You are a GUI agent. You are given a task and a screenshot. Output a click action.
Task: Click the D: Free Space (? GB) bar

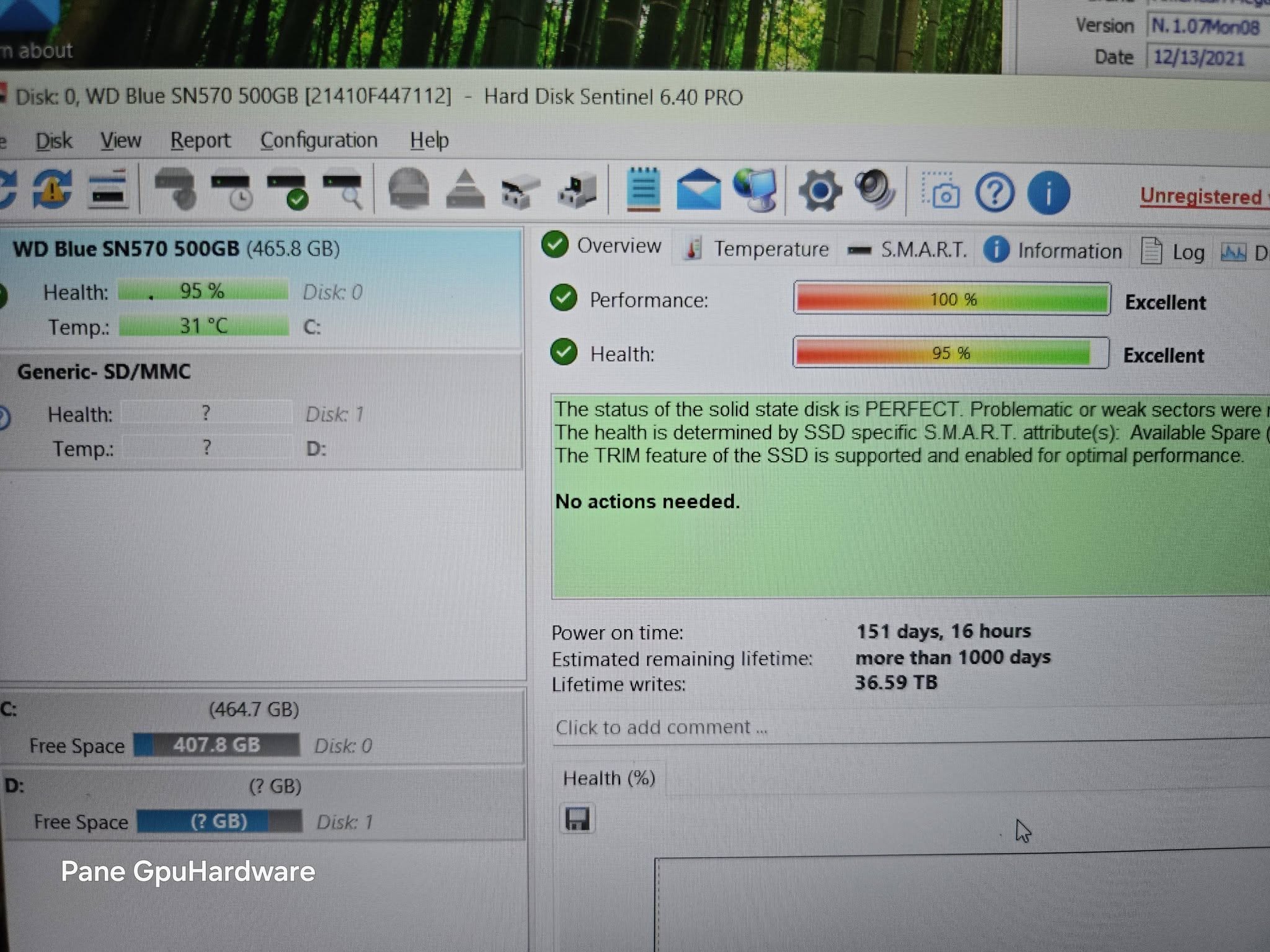tap(219, 821)
